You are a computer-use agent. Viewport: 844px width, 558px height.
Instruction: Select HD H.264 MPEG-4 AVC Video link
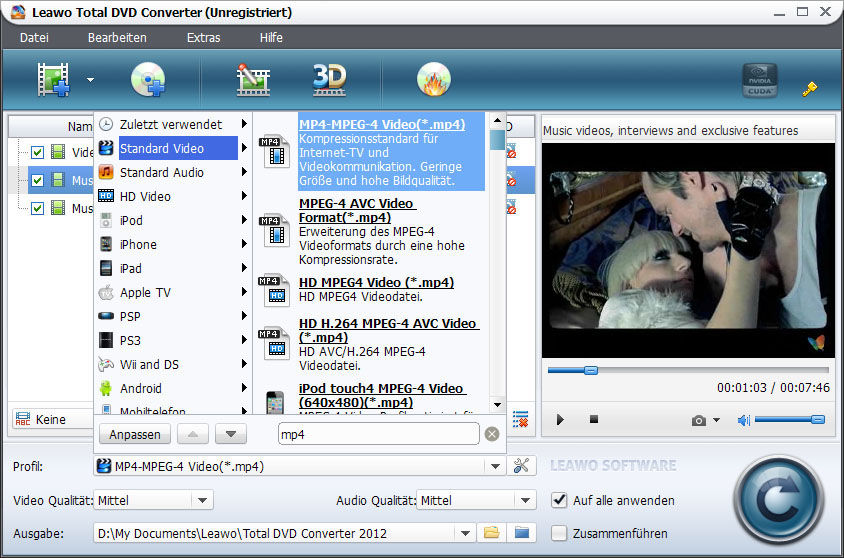pos(389,330)
